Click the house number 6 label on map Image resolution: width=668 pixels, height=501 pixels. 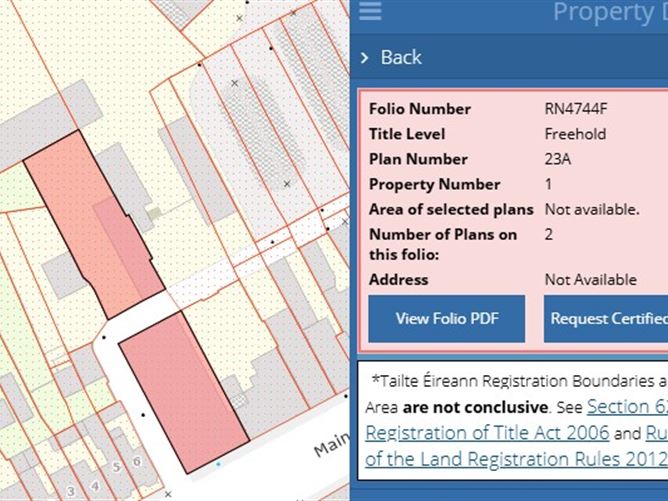[x=136, y=459]
